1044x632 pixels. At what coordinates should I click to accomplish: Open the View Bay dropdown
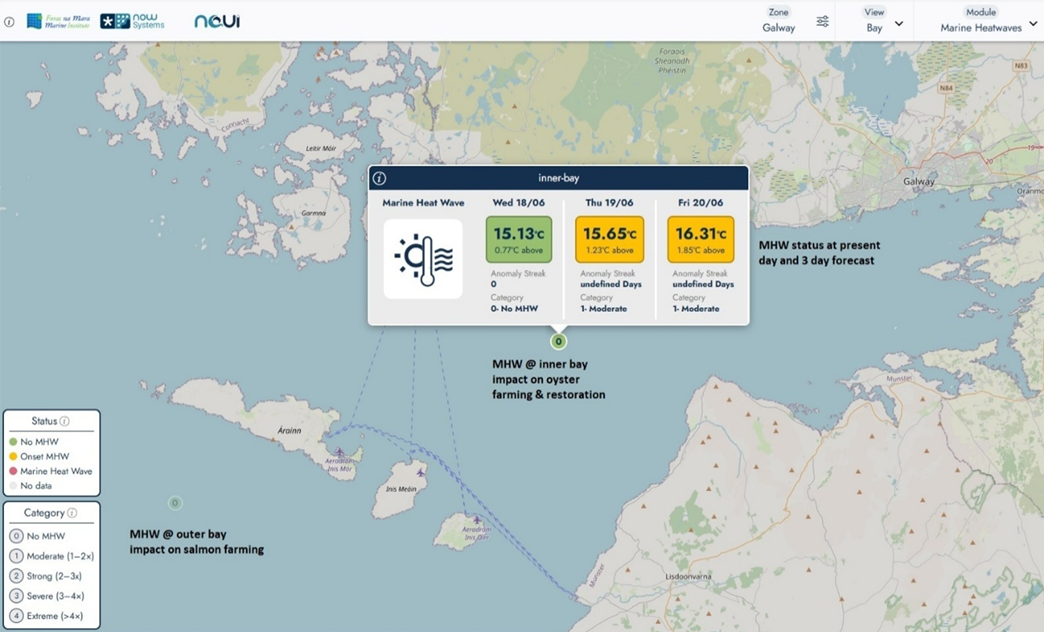point(884,21)
